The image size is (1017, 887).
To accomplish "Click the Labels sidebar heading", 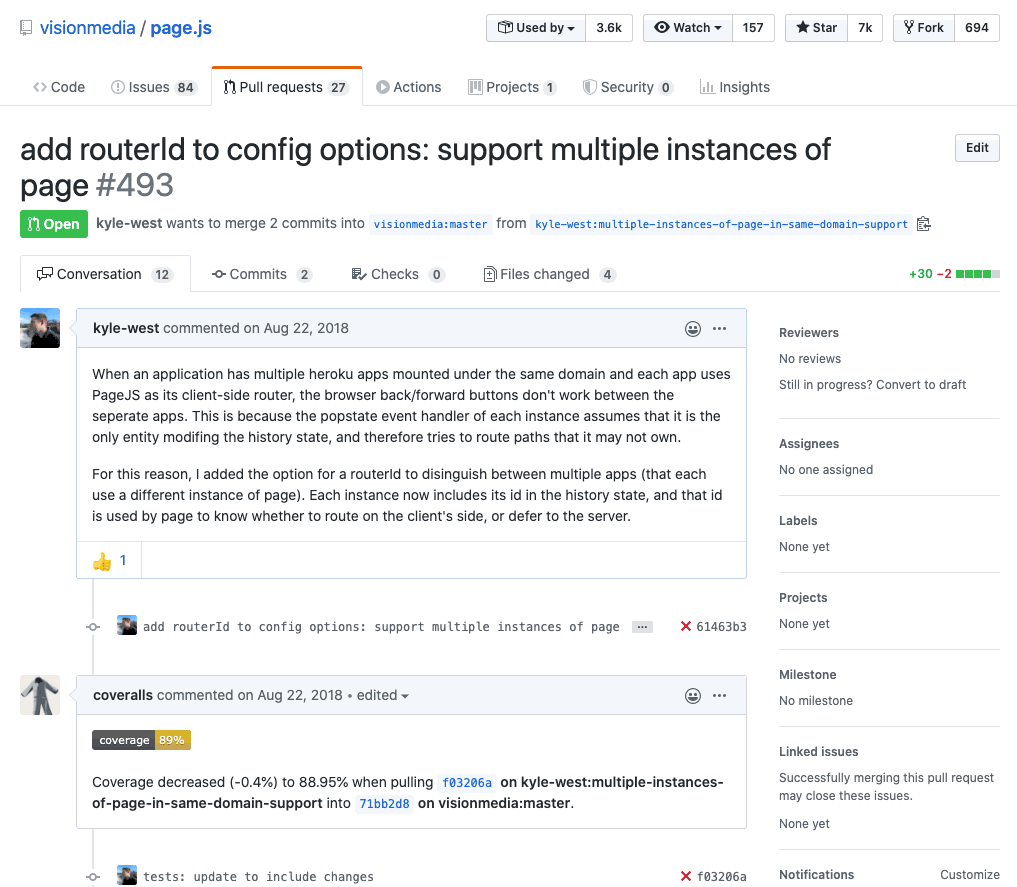I will pos(798,521).
